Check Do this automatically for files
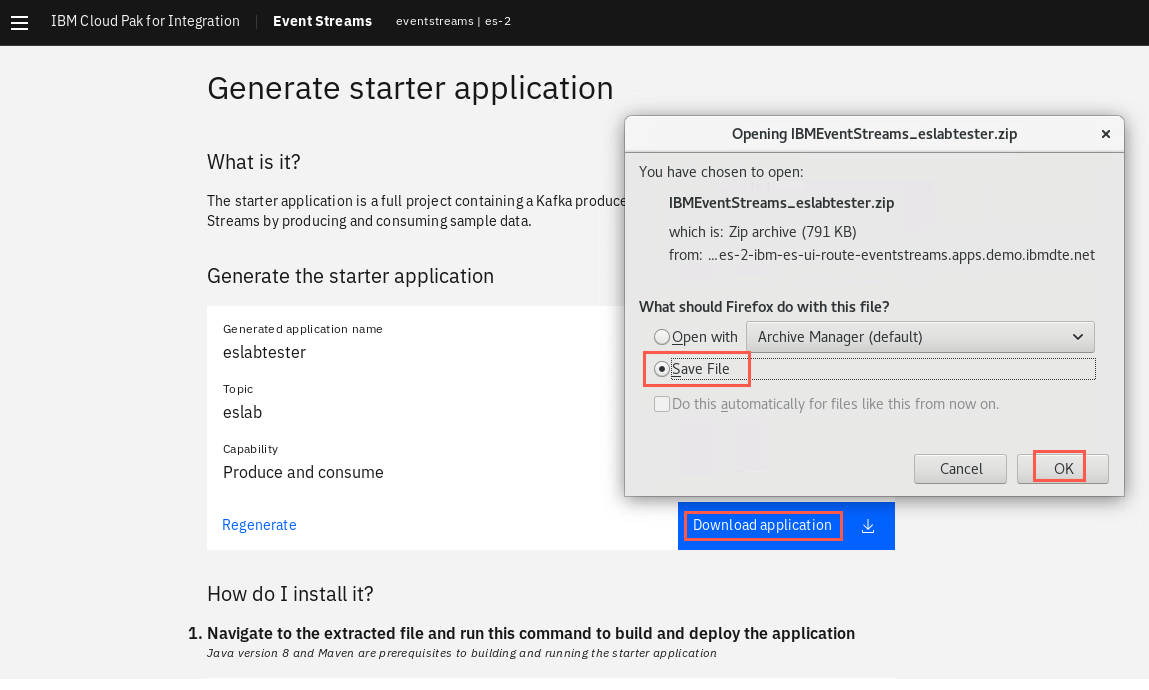Screen dimensions: 1149x690 tap(662, 404)
